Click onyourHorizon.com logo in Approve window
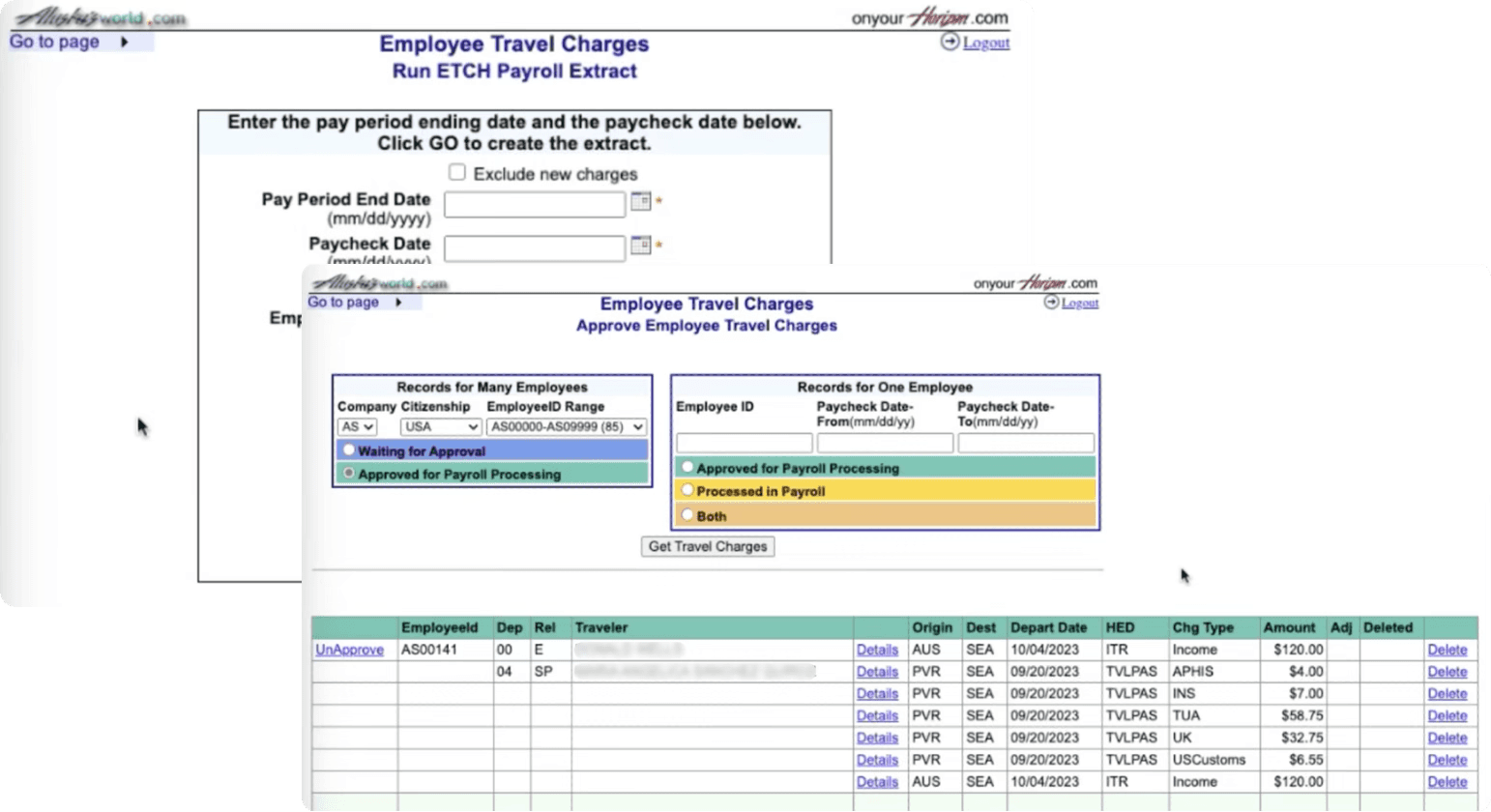This screenshot has width=1491, height=812. coord(1036,282)
